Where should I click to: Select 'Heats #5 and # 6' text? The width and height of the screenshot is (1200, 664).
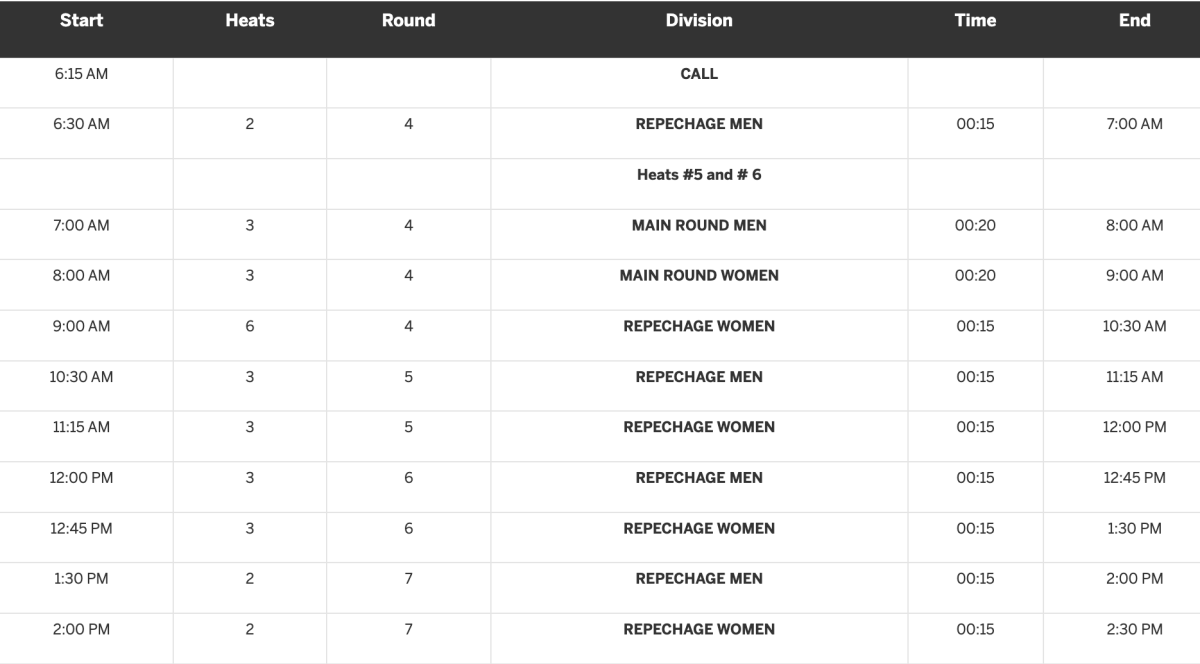(x=699, y=175)
